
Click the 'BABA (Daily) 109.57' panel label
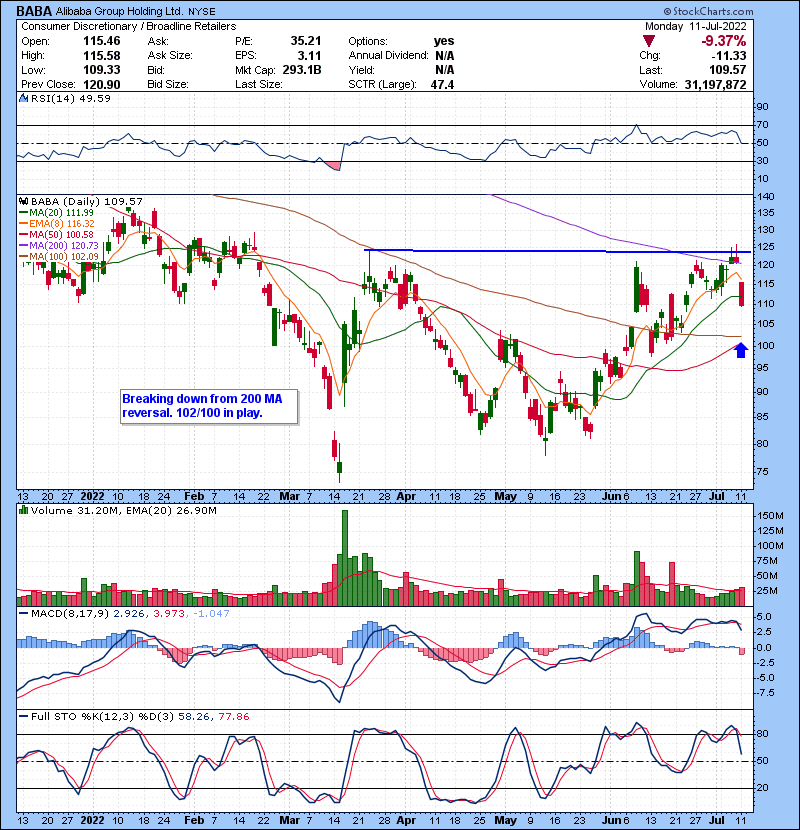[87, 202]
